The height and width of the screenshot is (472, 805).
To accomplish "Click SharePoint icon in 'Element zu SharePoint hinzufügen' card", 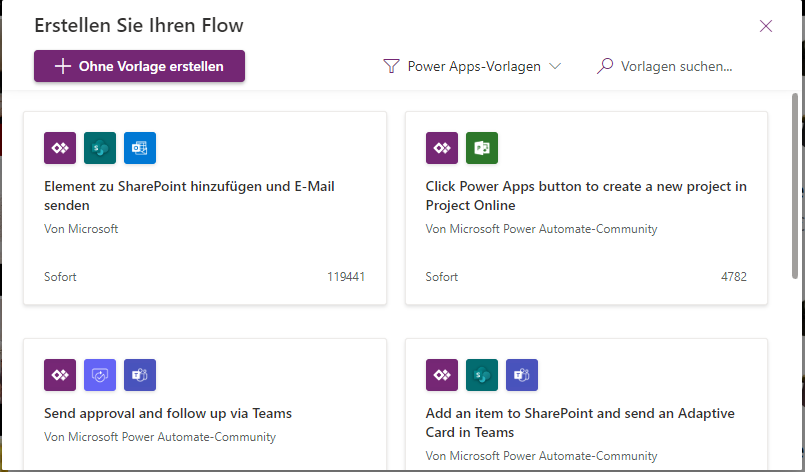I will [x=100, y=148].
